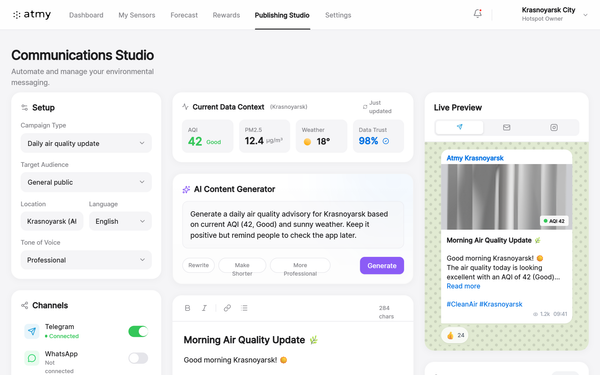The height and width of the screenshot is (375, 600).
Task: Click the AI Content Generator sparkle icon
Action: [186, 189]
